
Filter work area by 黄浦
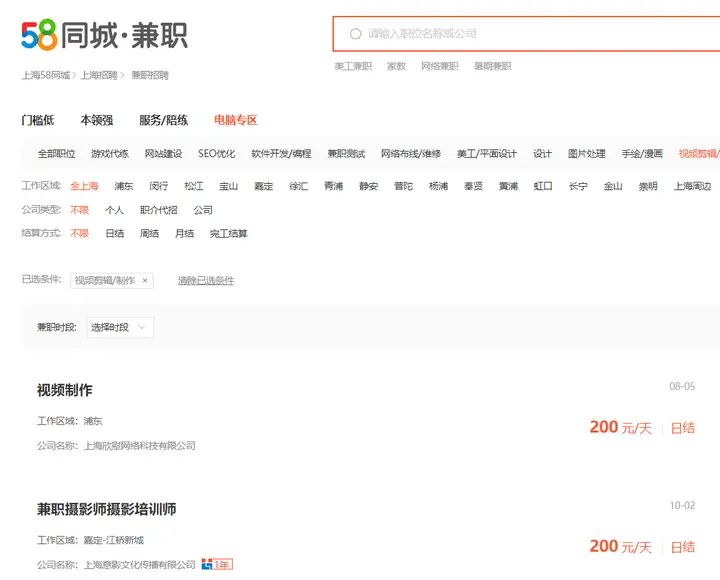(508, 186)
